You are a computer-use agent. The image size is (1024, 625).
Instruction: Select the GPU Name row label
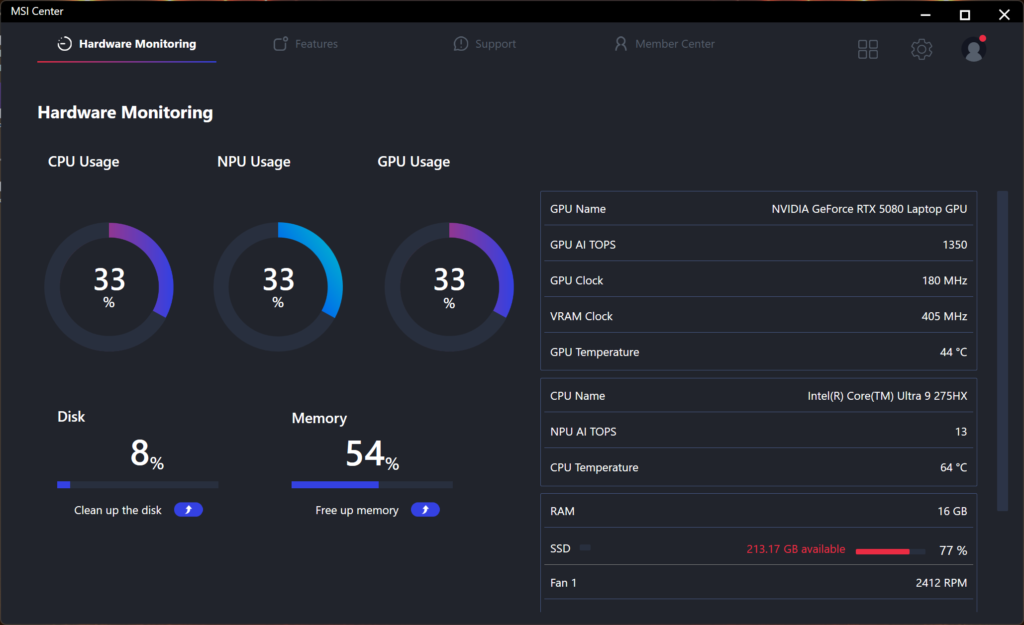pyautogui.click(x=578, y=209)
